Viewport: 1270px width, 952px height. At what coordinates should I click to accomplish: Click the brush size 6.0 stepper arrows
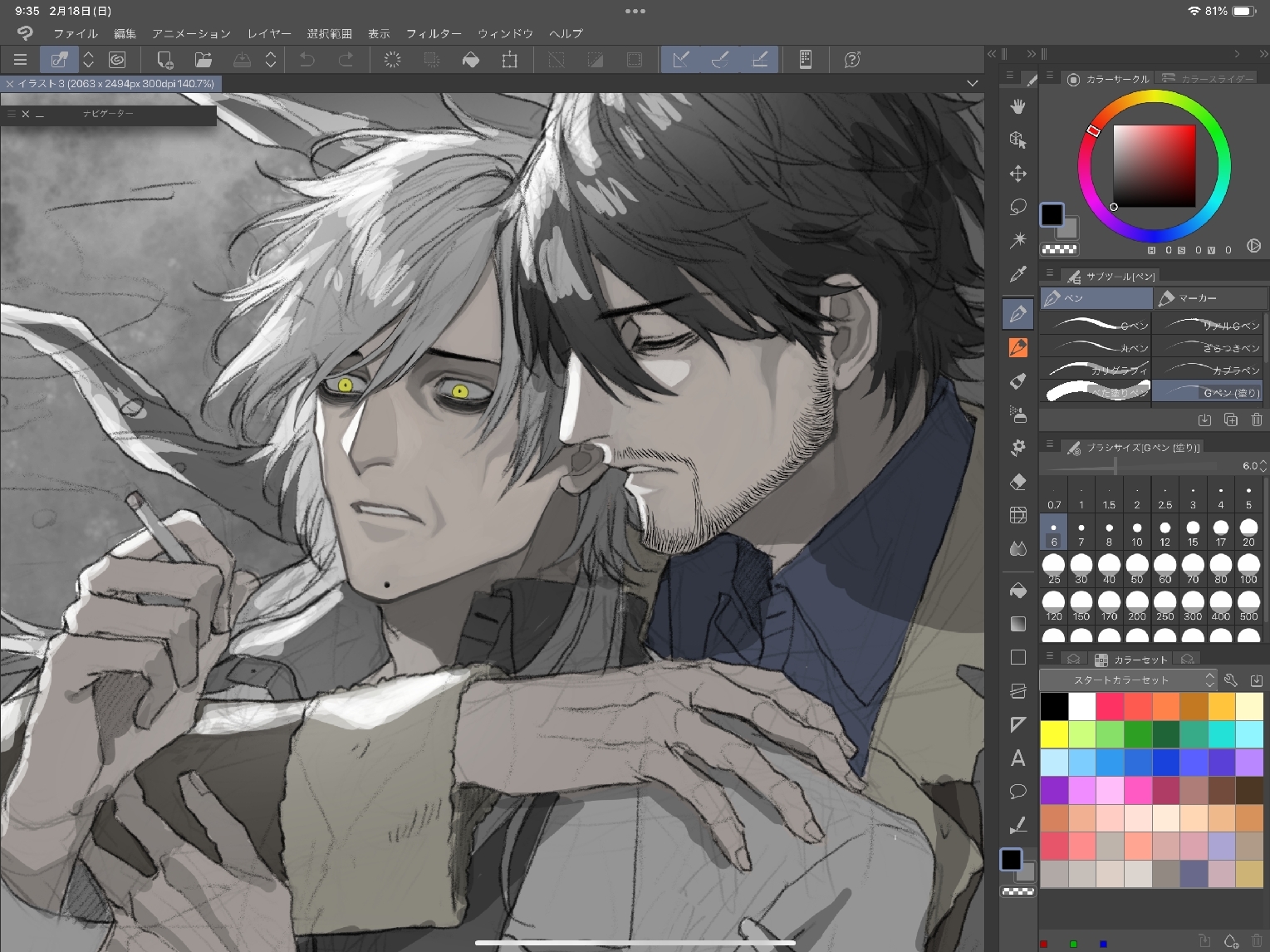(1263, 466)
